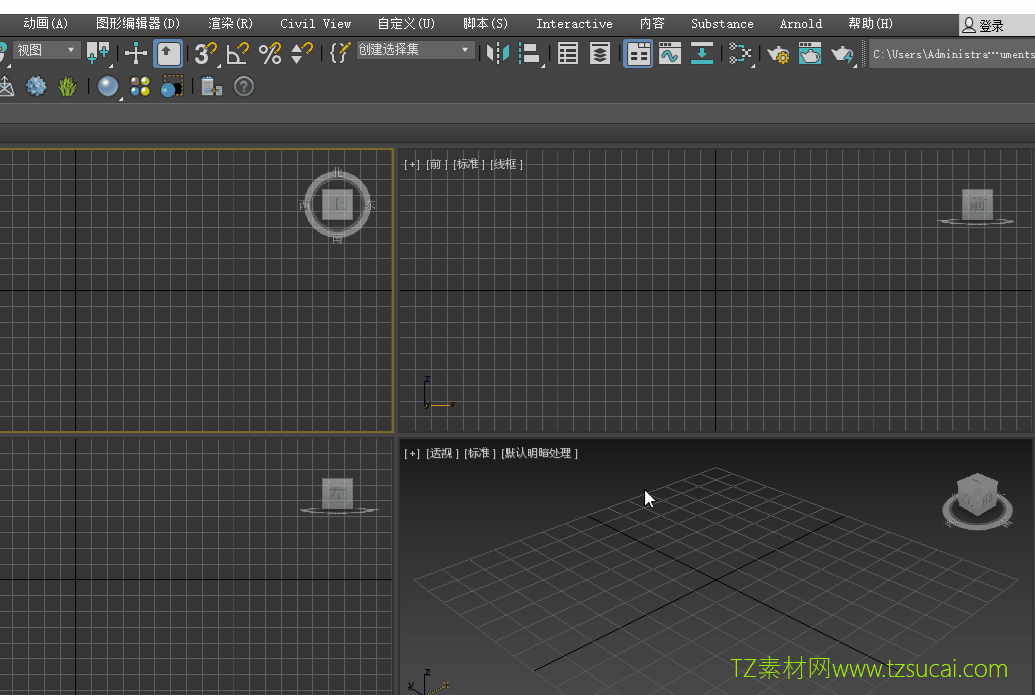Open the [透视] viewport view menu
The height and width of the screenshot is (695, 1035).
442,453
